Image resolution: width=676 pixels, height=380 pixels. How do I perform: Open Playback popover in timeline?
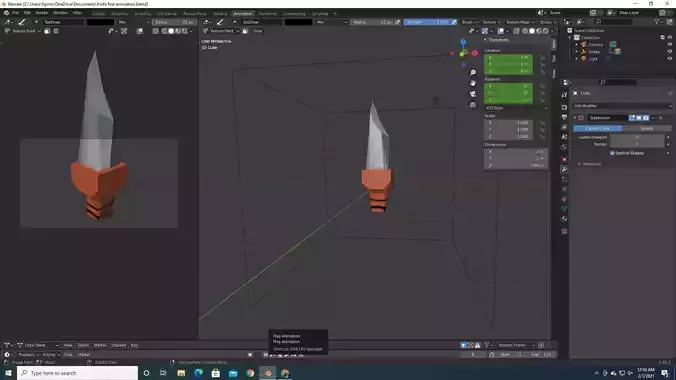click(28, 355)
